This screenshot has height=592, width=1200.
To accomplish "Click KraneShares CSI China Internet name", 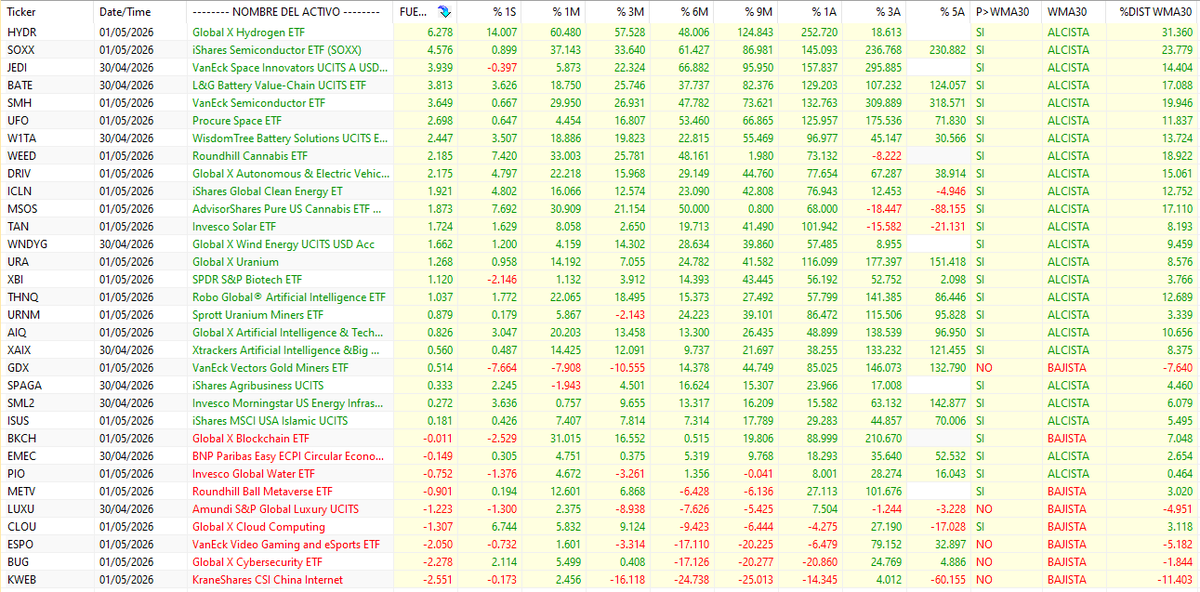I will point(268,579).
